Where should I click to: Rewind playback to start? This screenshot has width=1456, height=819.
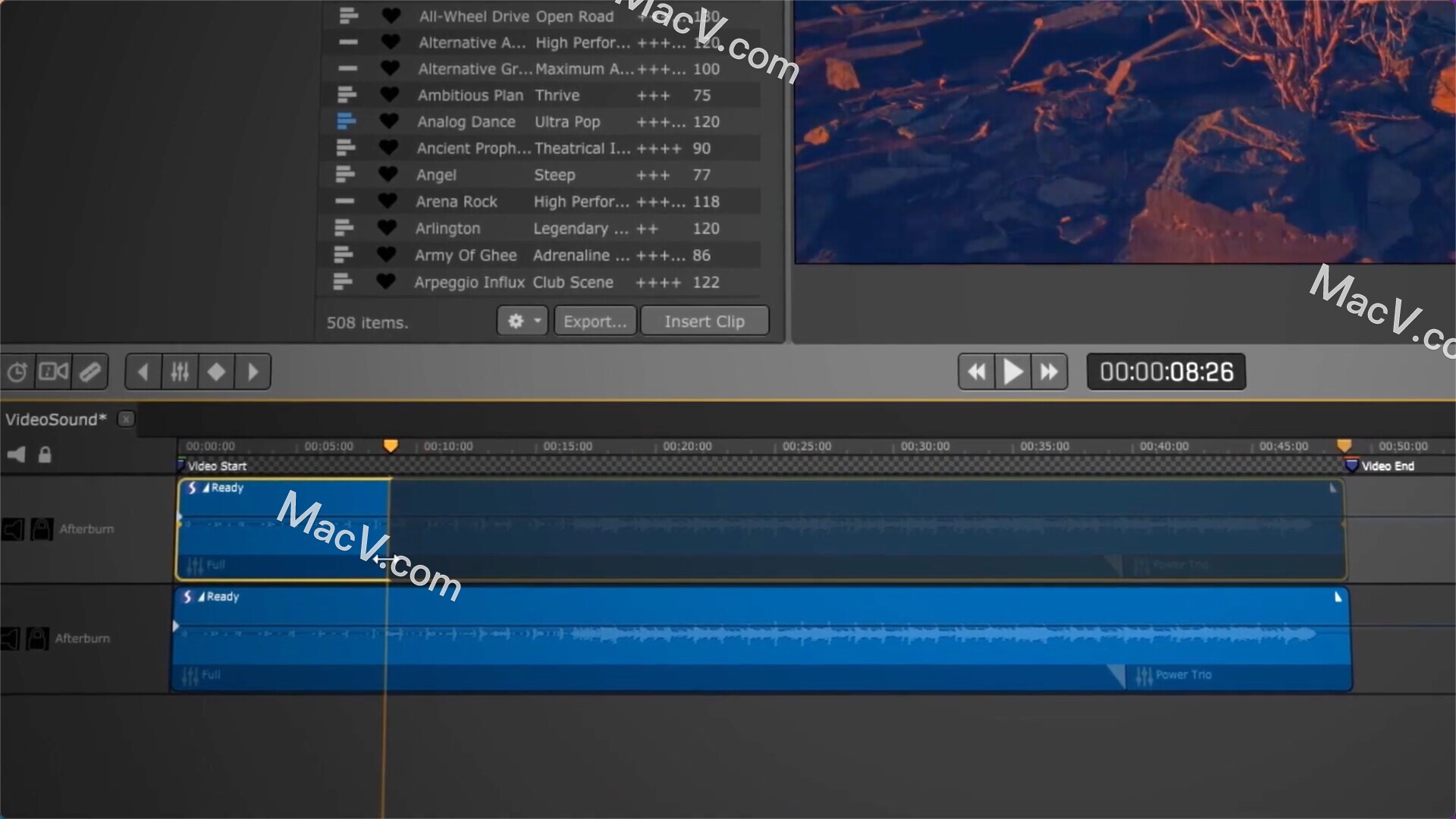pyautogui.click(x=977, y=372)
